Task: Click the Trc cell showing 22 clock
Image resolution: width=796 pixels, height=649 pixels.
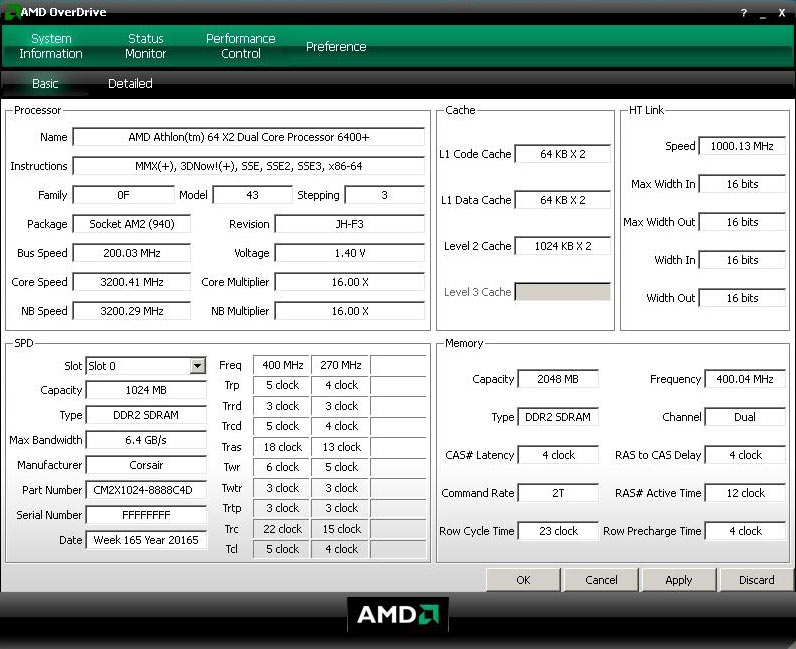Action: tap(282, 529)
